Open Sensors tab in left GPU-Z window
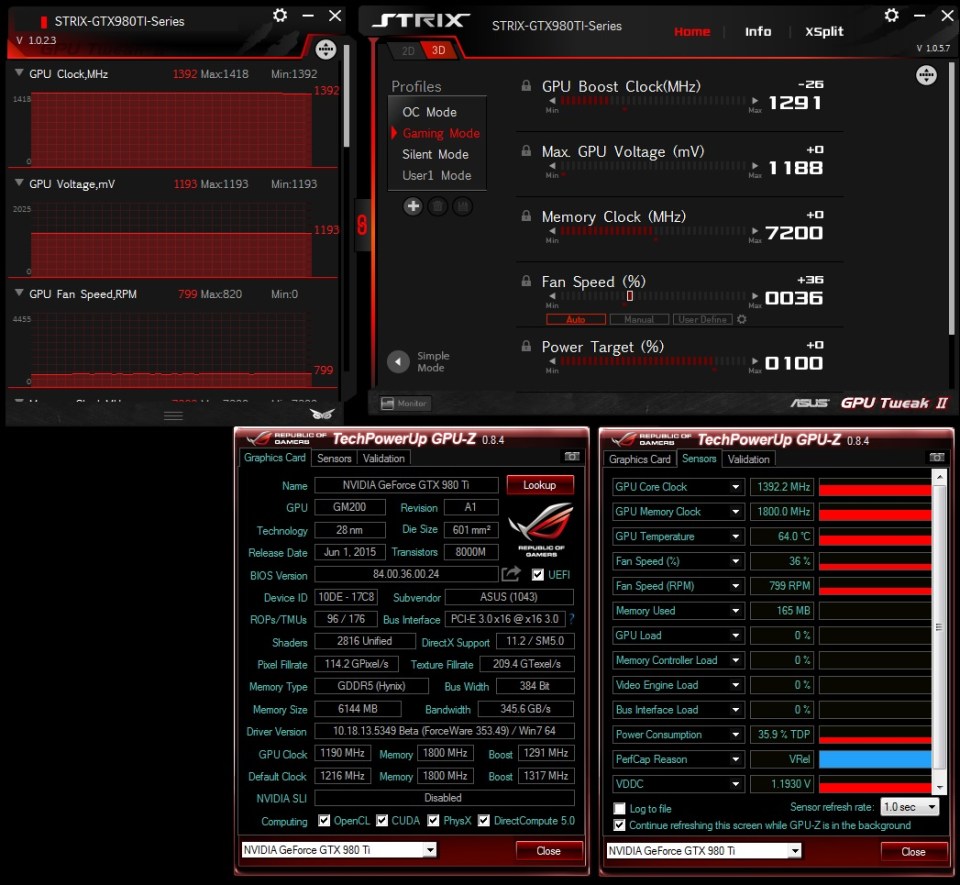This screenshot has width=960, height=885. pos(334,458)
